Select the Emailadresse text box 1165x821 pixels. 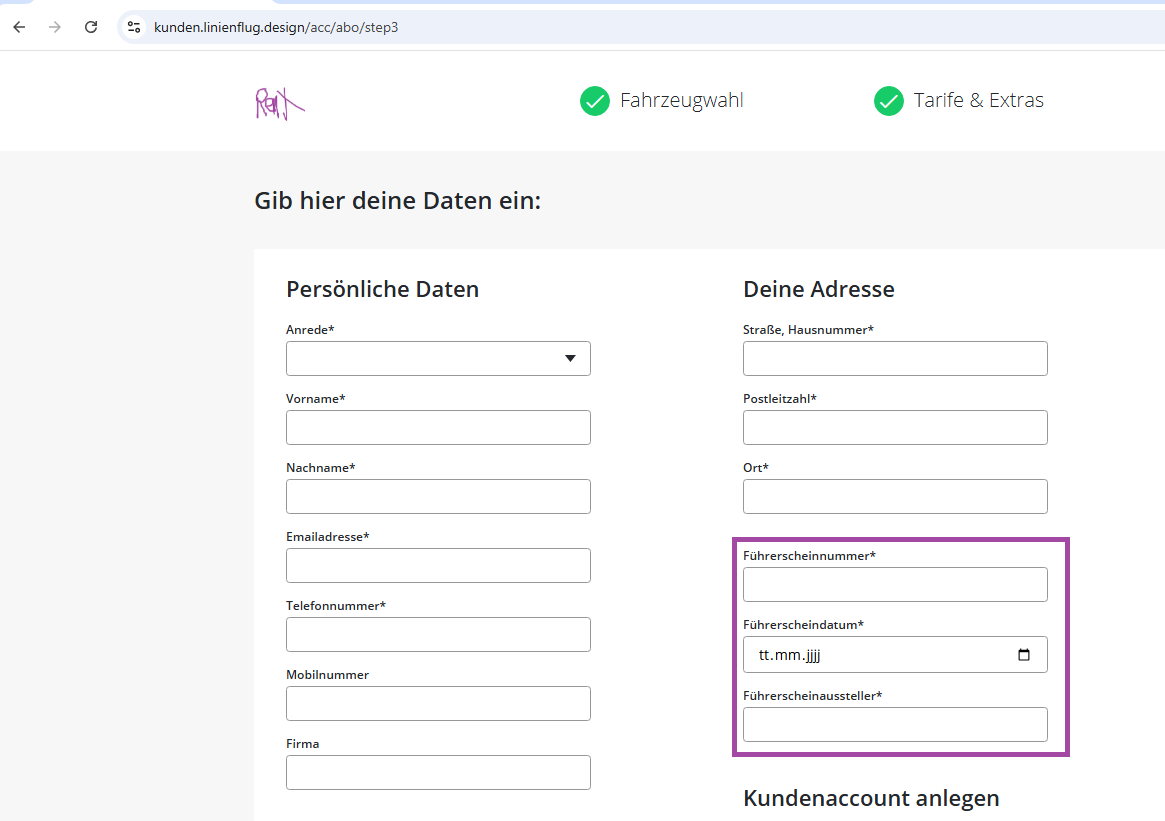pos(438,565)
